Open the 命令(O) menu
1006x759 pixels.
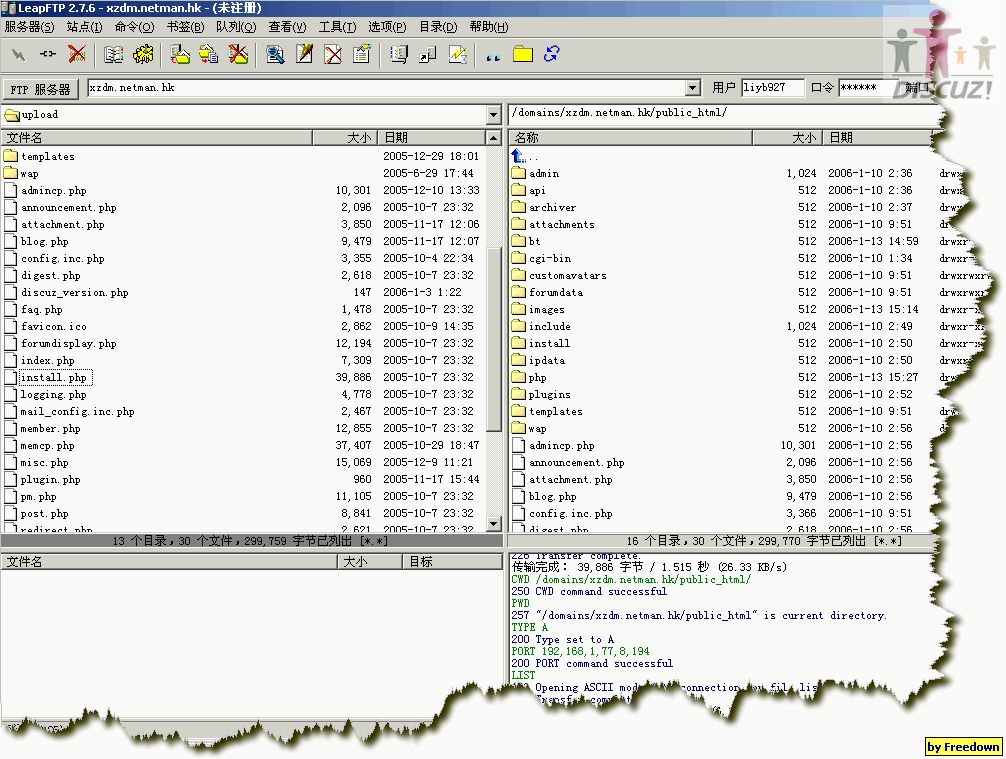(x=135, y=27)
